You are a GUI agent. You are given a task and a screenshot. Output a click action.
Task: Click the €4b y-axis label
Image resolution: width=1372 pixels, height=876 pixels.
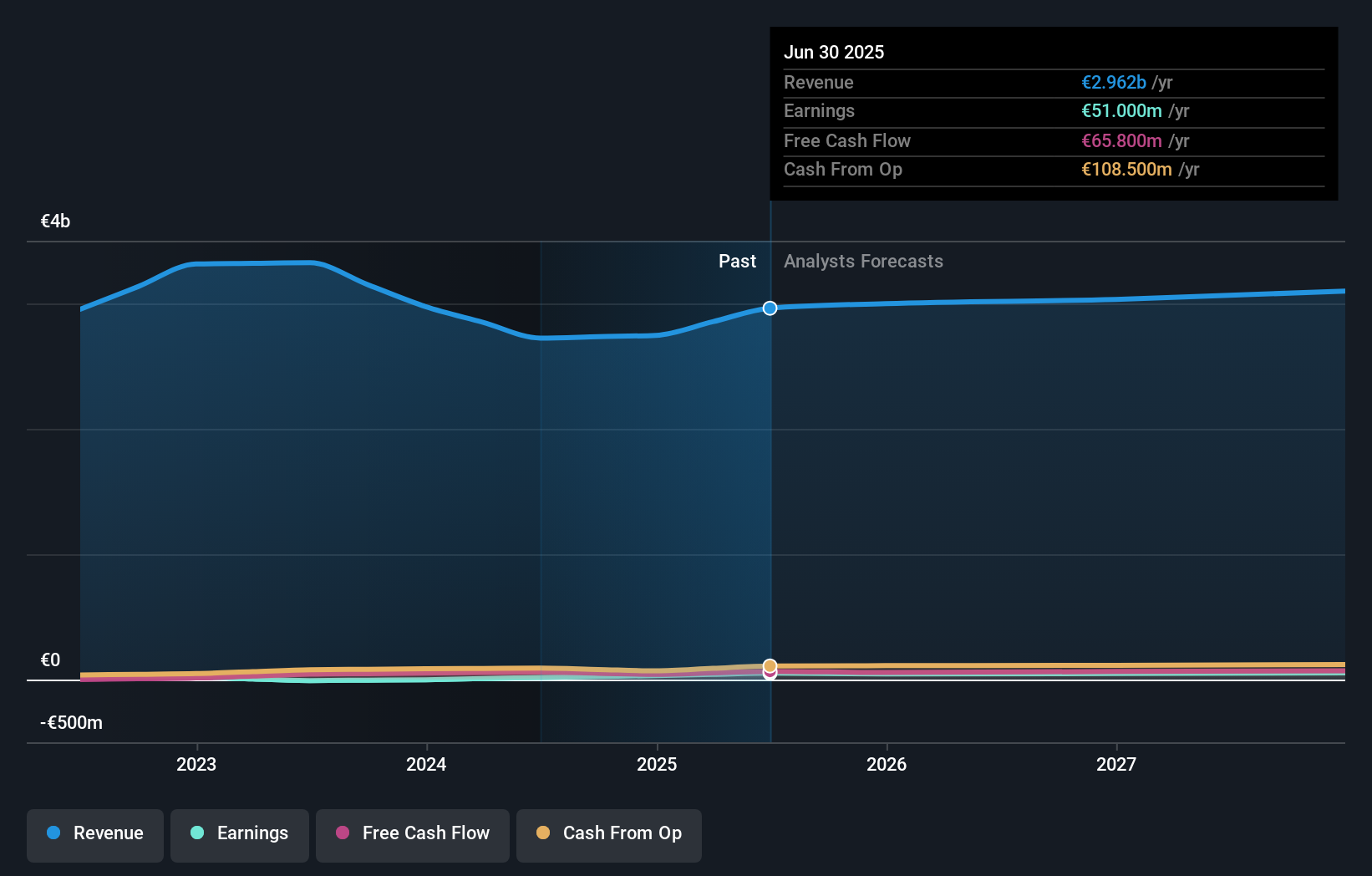click(x=56, y=222)
